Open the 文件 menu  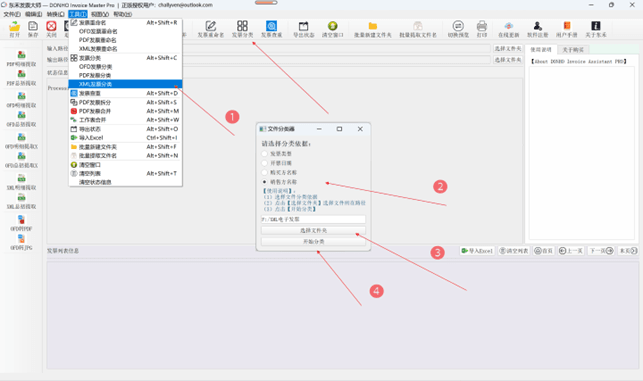pyautogui.click(x=12, y=14)
